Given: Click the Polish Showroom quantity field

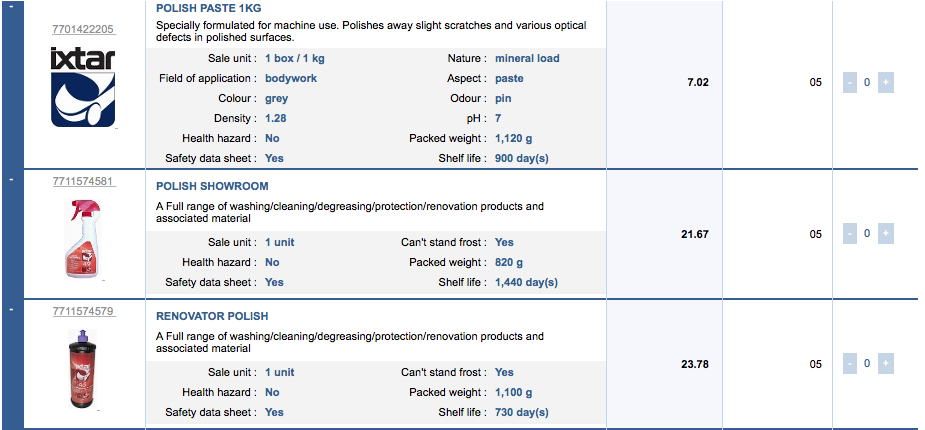Looking at the screenshot, I should (x=867, y=234).
